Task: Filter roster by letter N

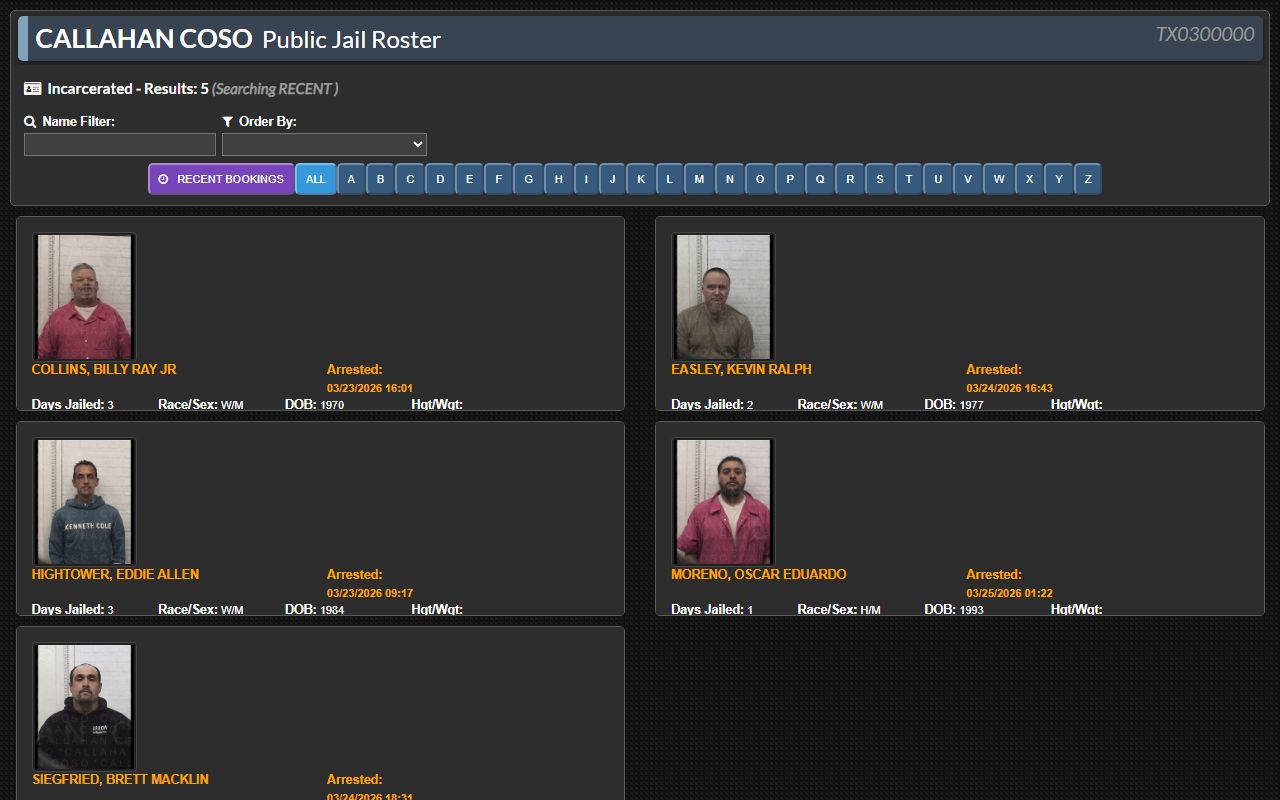Action: tap(730, 179)
